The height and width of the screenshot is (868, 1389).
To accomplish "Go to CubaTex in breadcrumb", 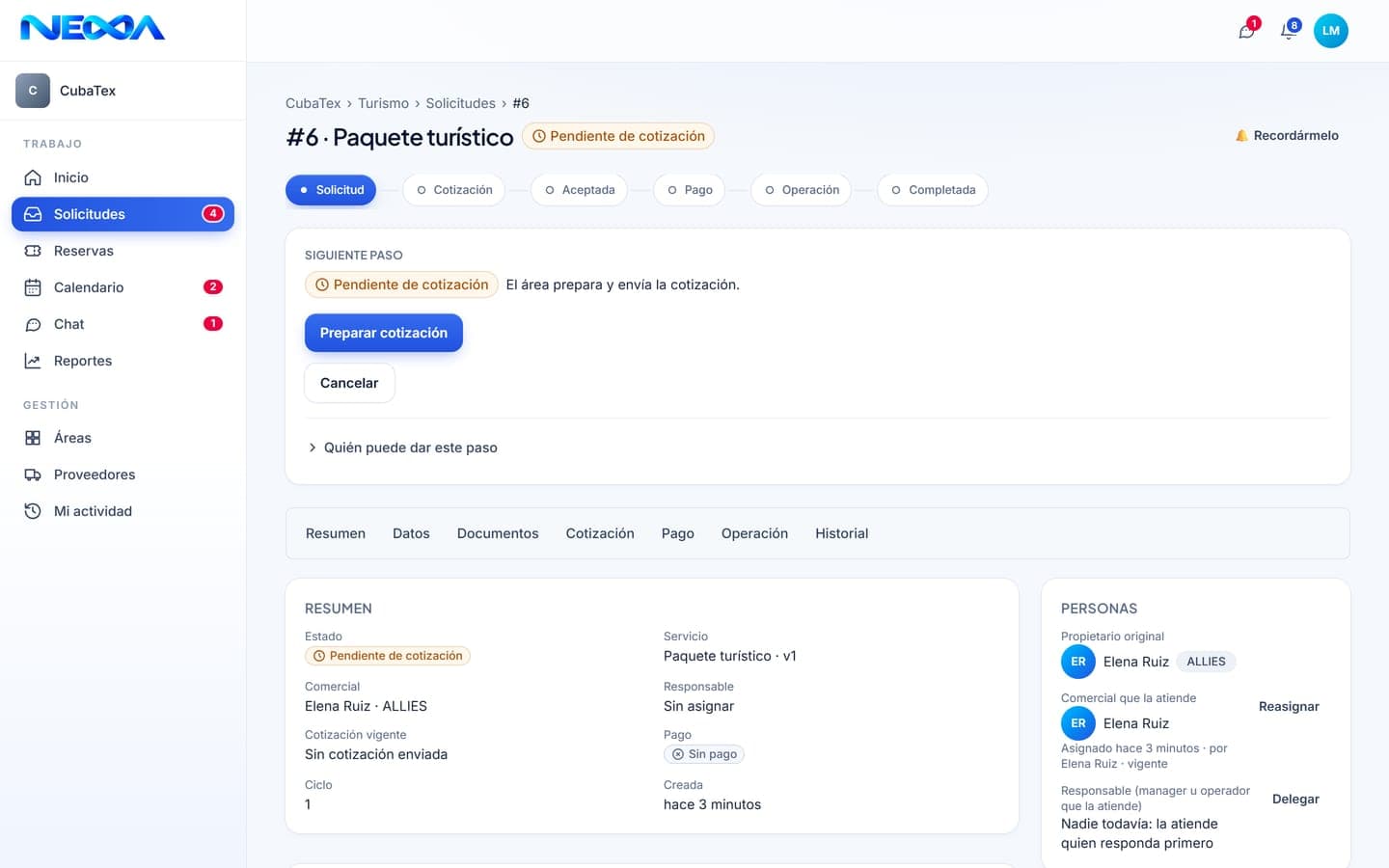I will click(313, 103).
